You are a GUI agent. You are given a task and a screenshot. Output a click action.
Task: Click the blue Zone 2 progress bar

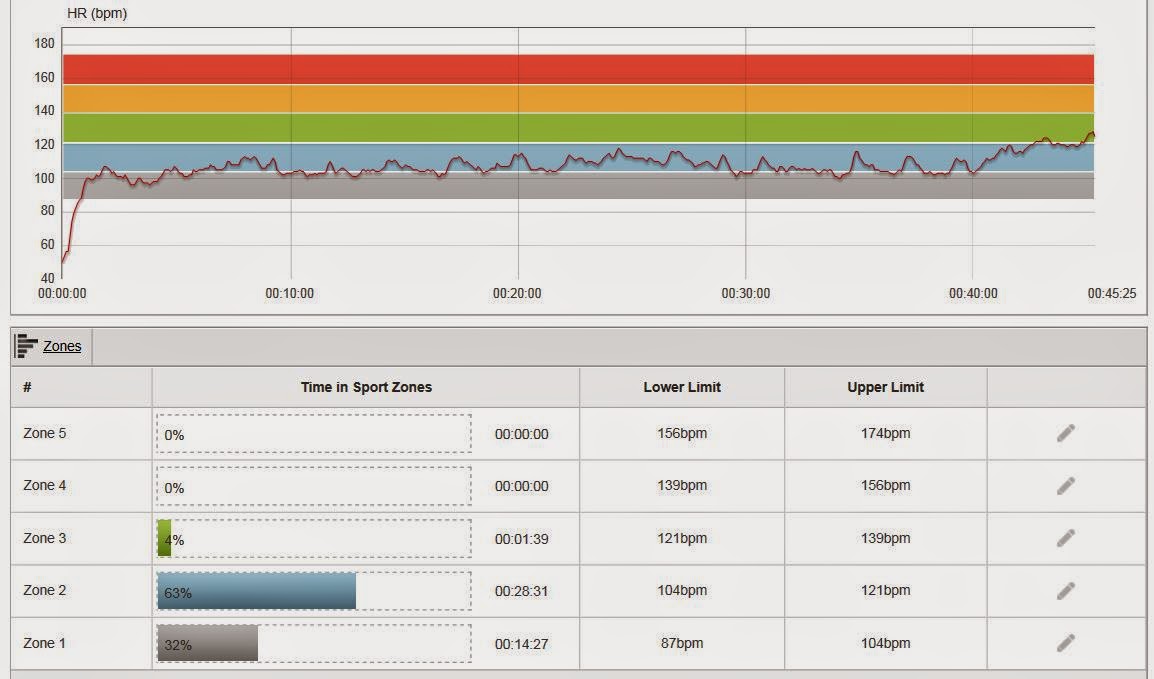click(x=256, y=591)
